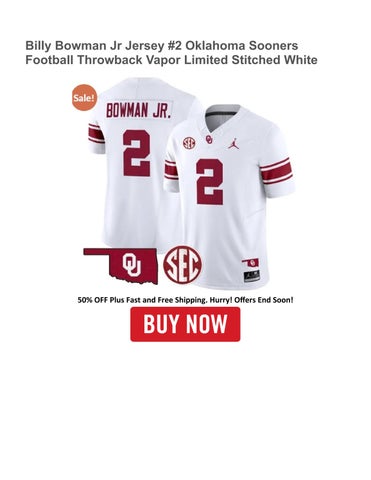371x480 pixels.
Task: Click the number 2 on the jersey back
Action: (136, 153)
